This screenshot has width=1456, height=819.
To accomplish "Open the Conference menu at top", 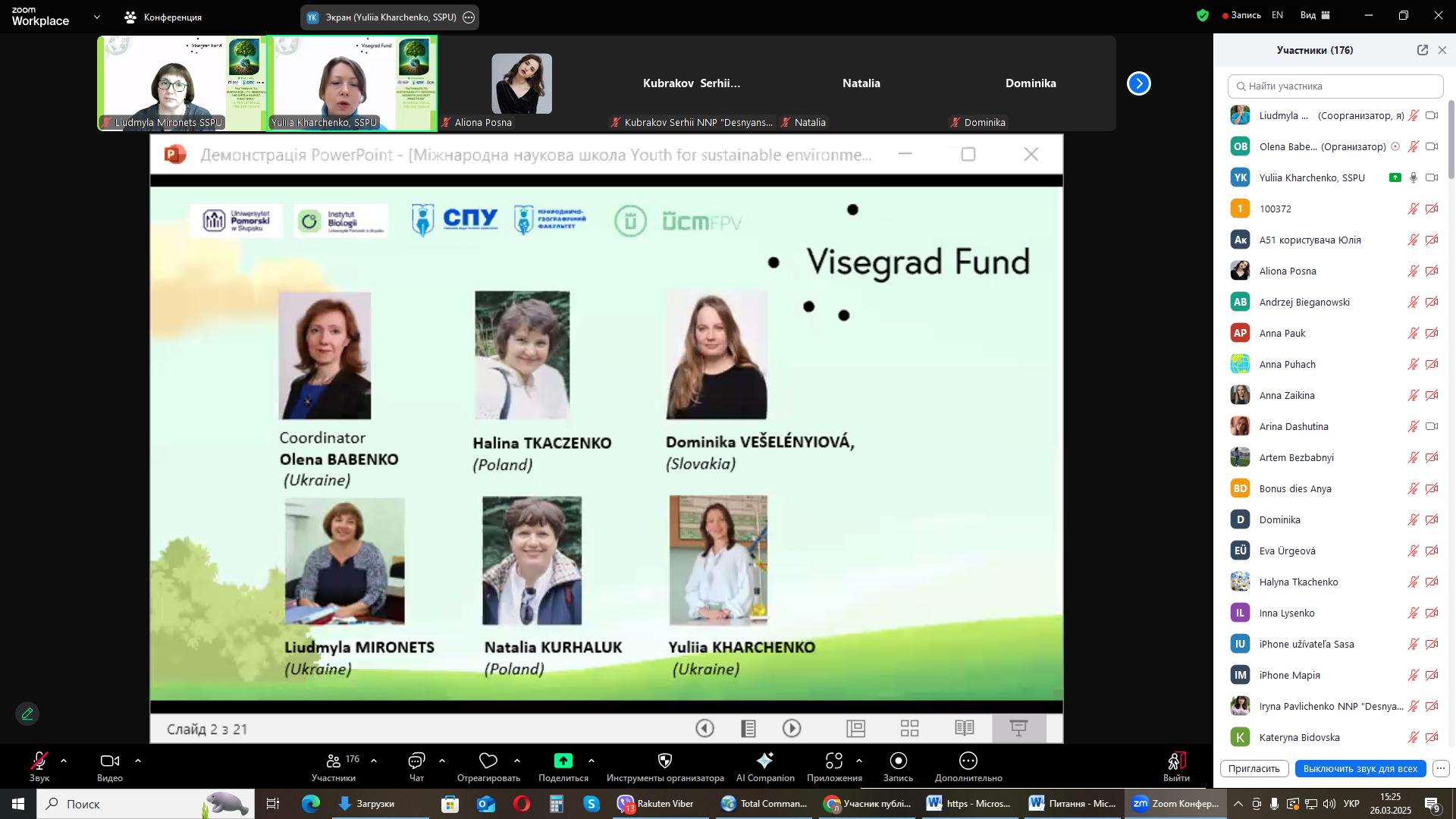I will (164, 17).
